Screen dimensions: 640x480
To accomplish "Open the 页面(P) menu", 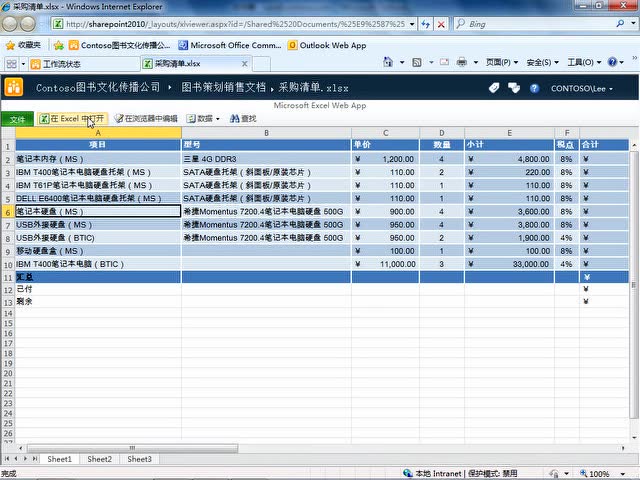I will 502,62.
